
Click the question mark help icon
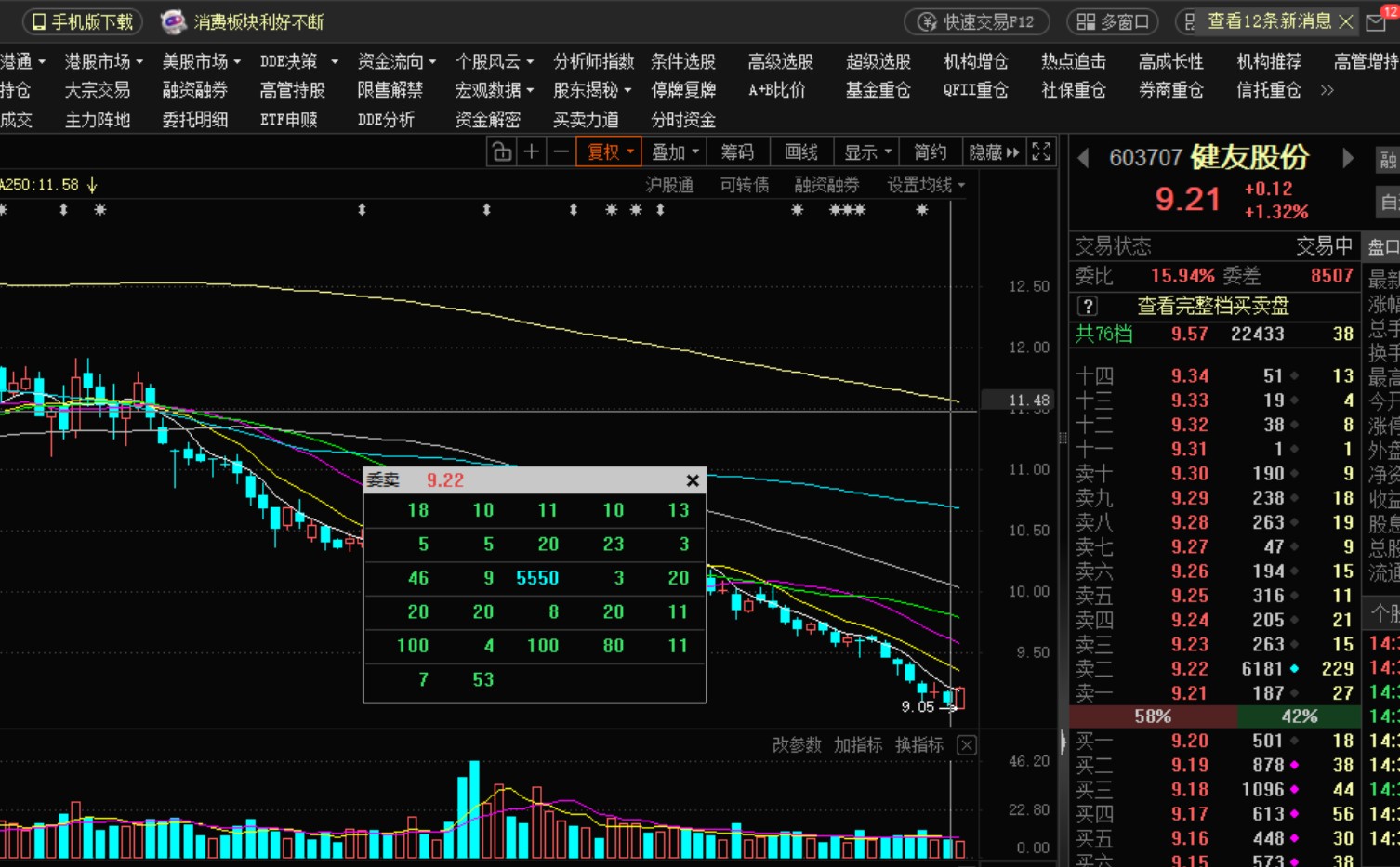1088,306
